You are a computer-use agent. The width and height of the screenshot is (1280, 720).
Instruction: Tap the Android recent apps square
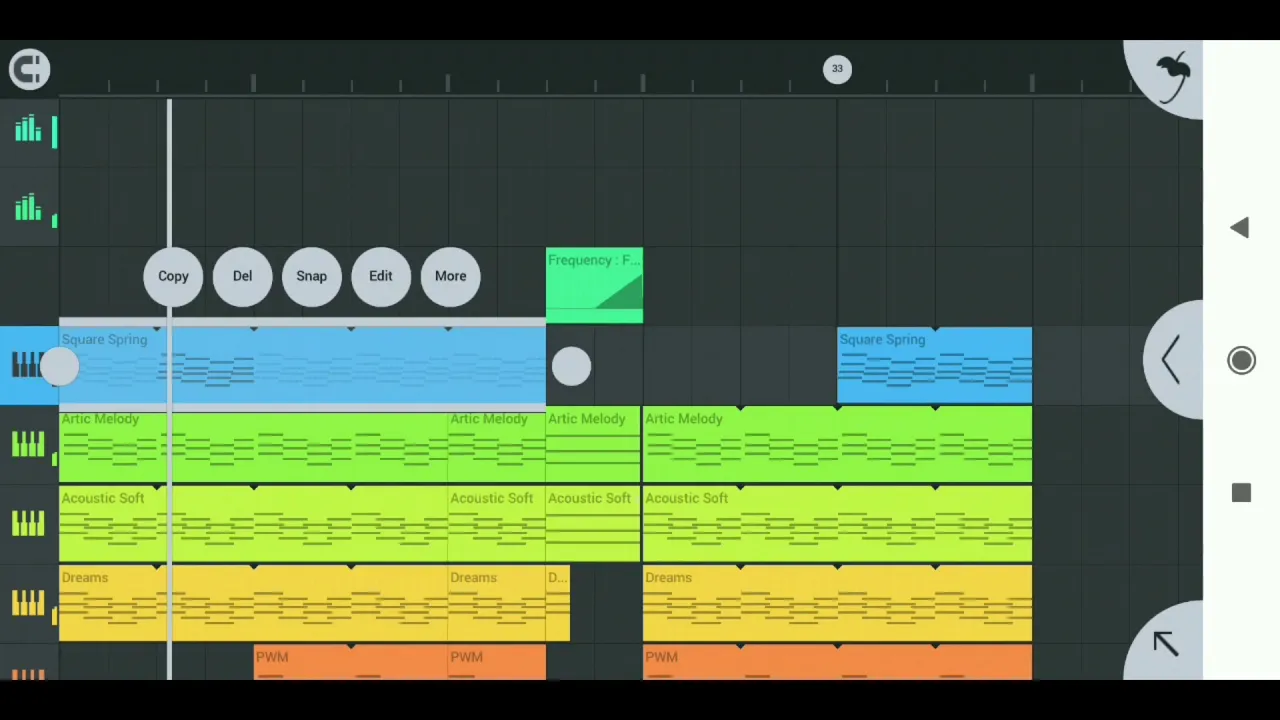coord(1241,493)
